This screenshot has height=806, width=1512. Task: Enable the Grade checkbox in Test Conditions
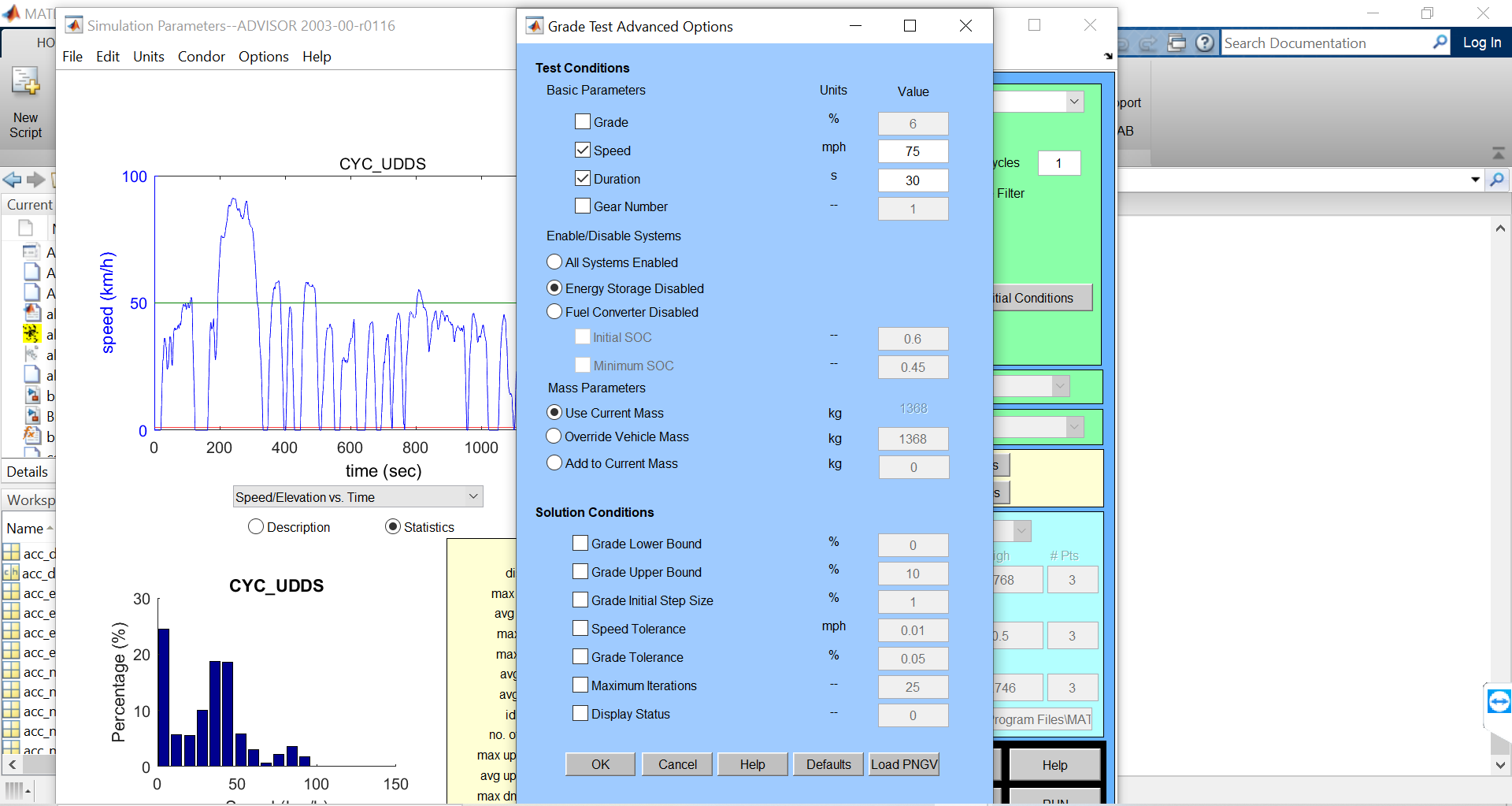(583, 121)
